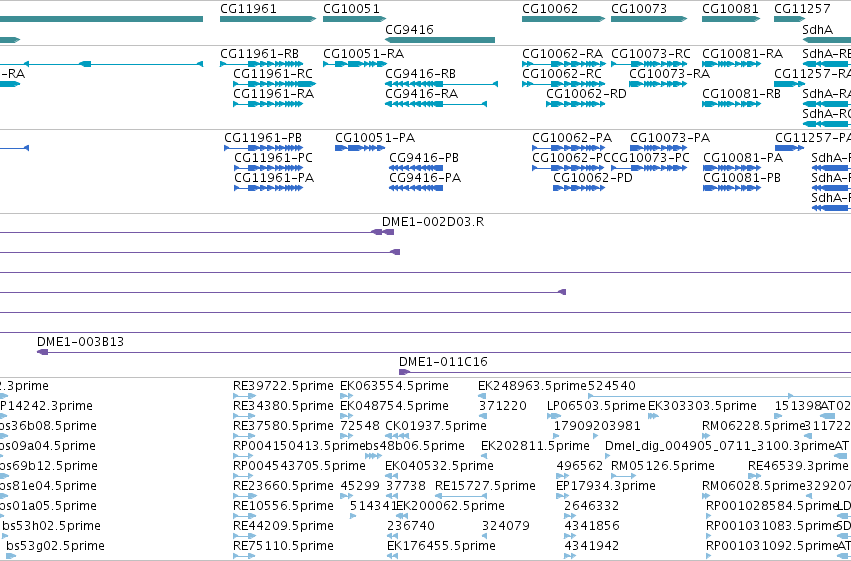Click EST label RE34380.5prime
Viewport: 851px width, 561px height.
point(283,406)
